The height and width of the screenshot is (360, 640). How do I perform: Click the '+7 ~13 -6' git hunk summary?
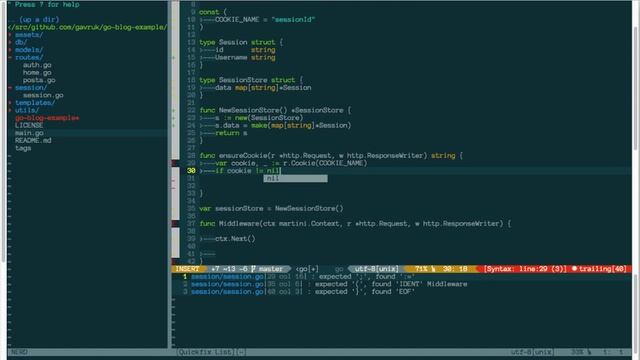pos(230,269)
